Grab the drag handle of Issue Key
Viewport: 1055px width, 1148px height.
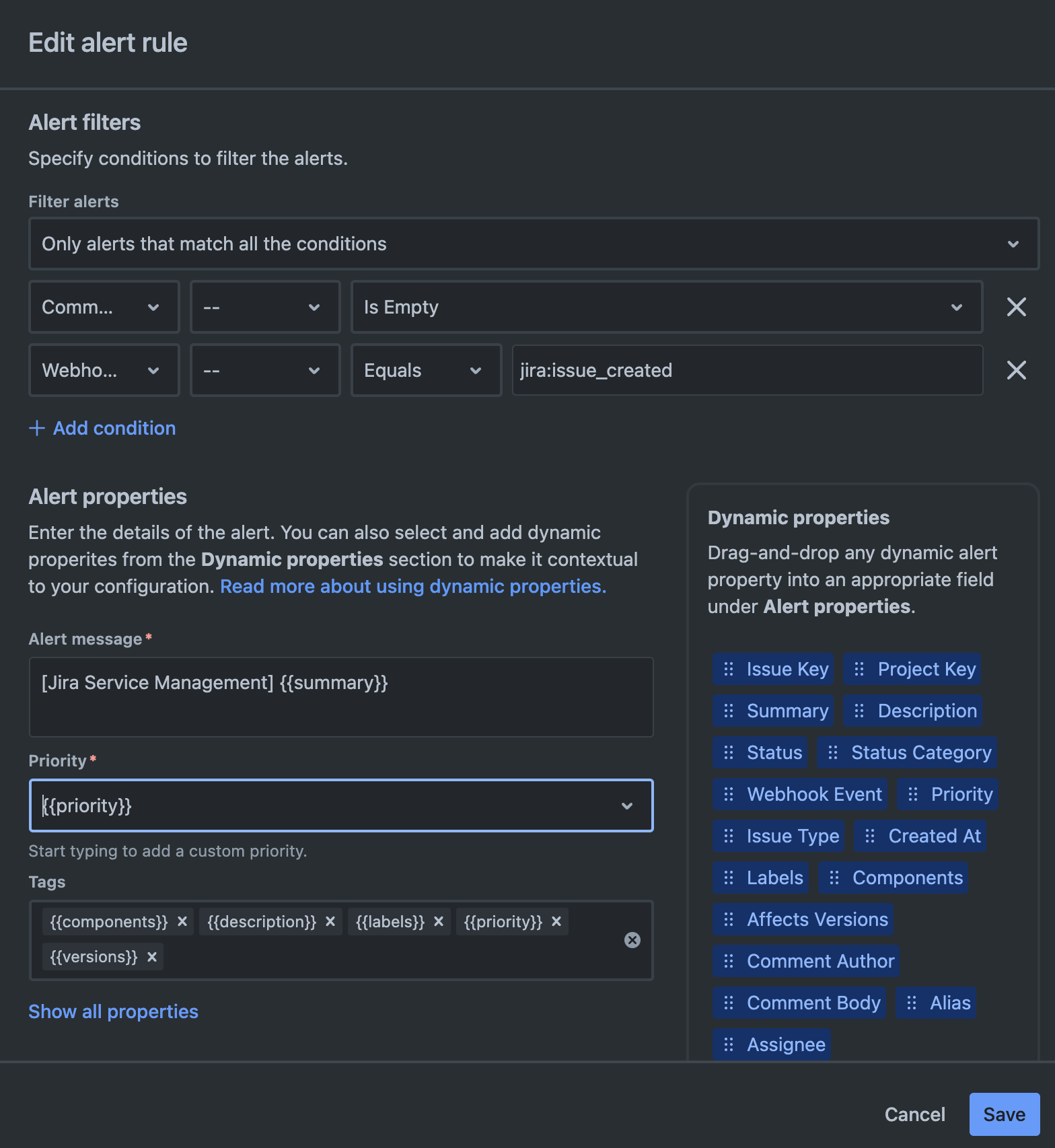tap(729, 669)
